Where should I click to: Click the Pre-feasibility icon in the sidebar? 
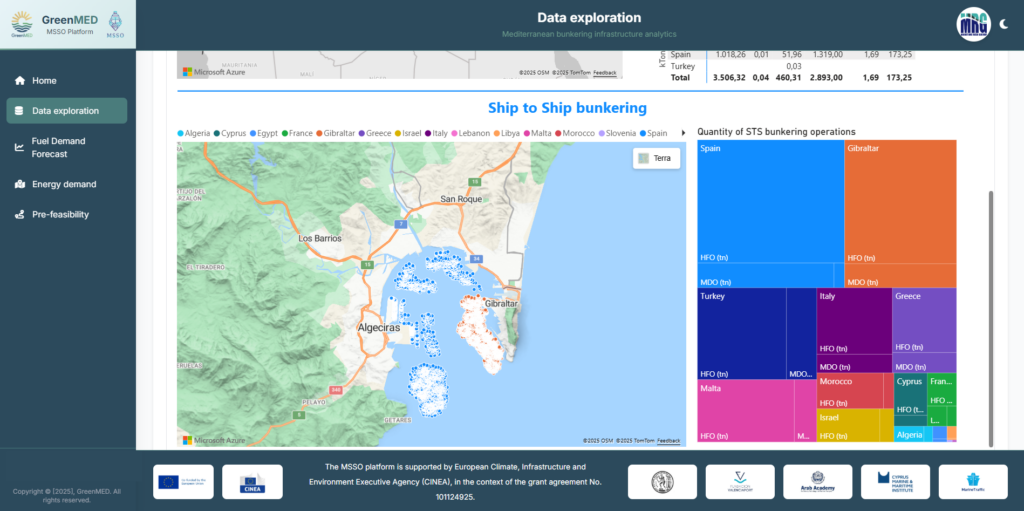[x=19, y=214]
